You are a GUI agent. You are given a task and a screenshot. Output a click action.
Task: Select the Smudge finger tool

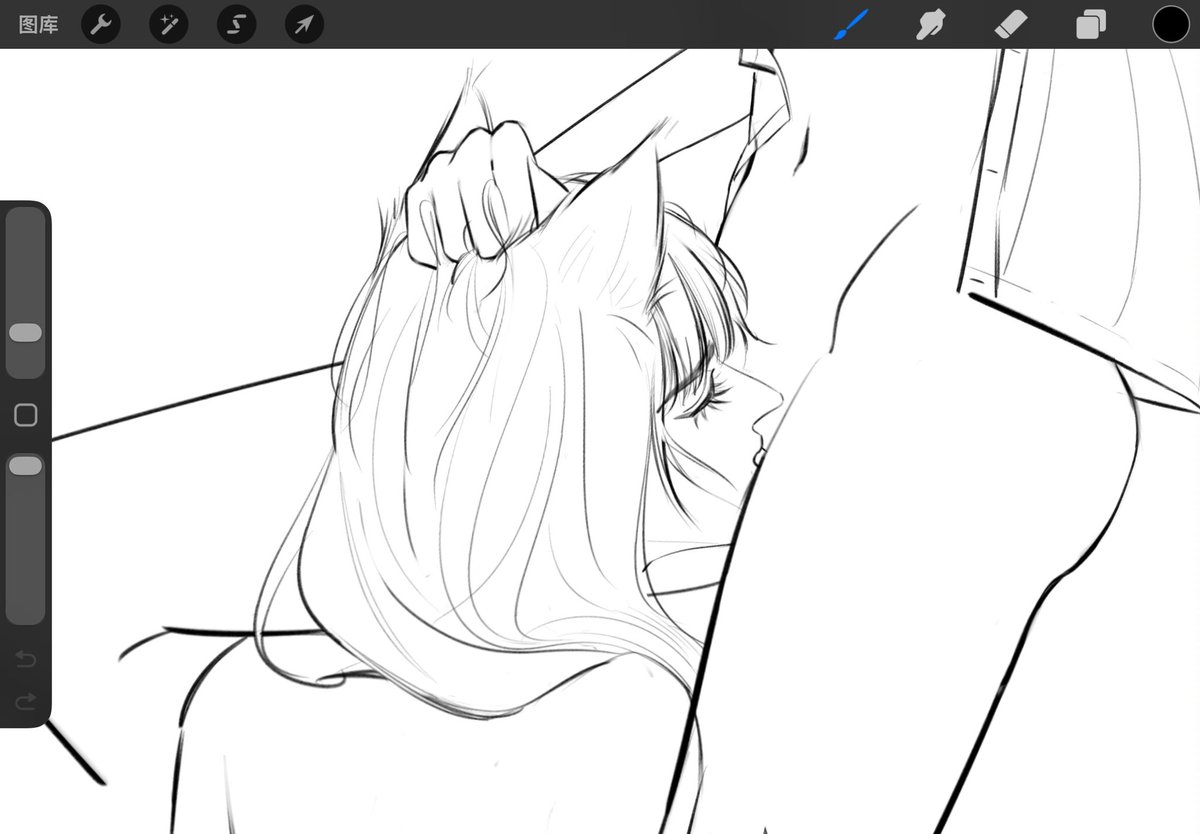click(931, 24)
